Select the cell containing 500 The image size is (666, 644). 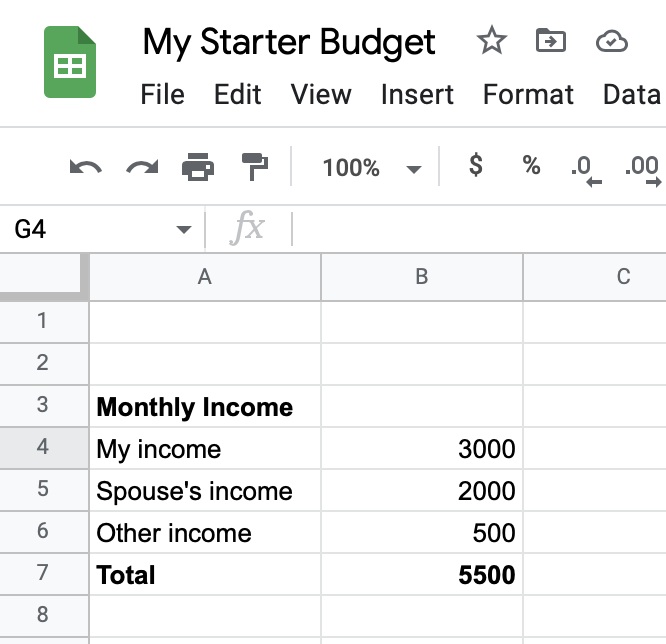point(422,532)
